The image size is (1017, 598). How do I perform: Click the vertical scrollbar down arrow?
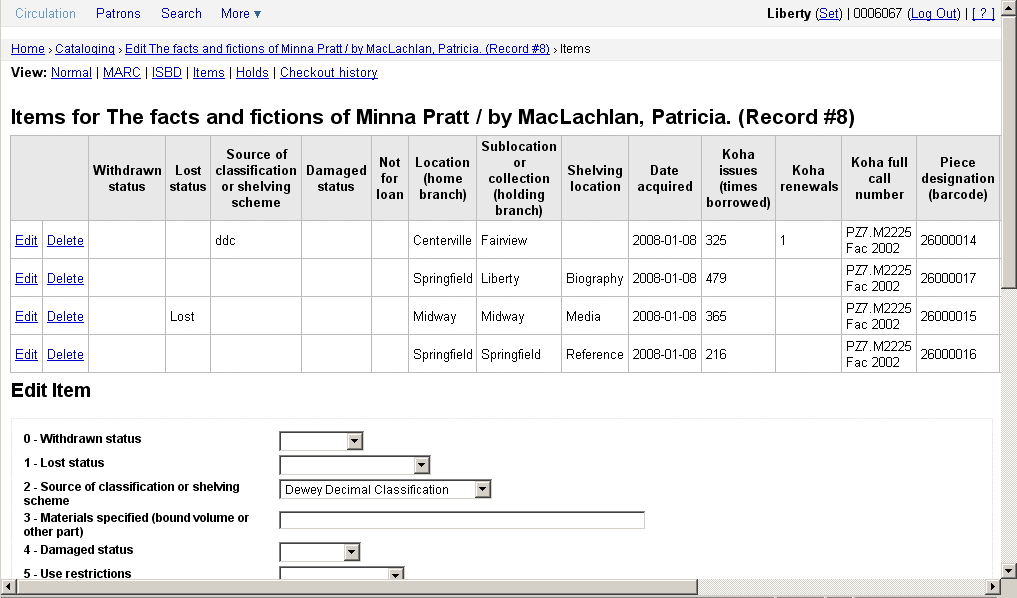(x=1008, y=569)
